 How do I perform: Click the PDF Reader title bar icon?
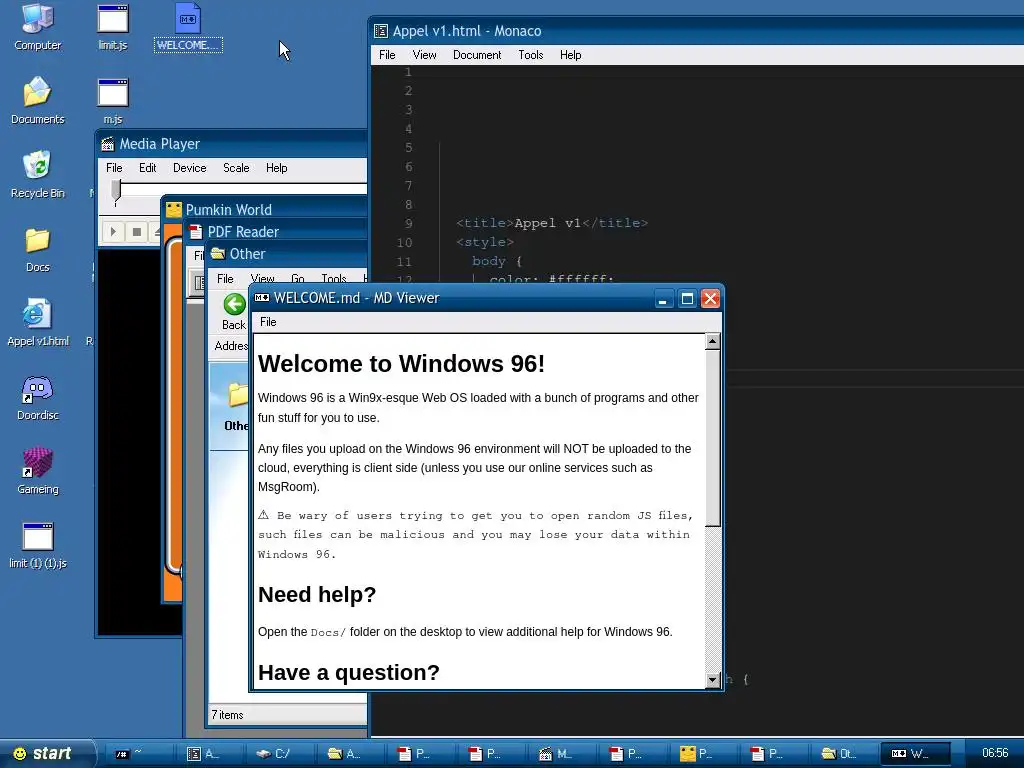click(195, 232)
